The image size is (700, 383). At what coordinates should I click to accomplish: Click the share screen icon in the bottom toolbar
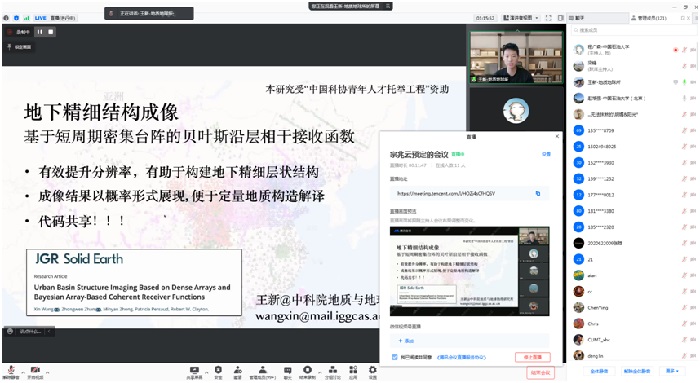click(x=194, y=373)
